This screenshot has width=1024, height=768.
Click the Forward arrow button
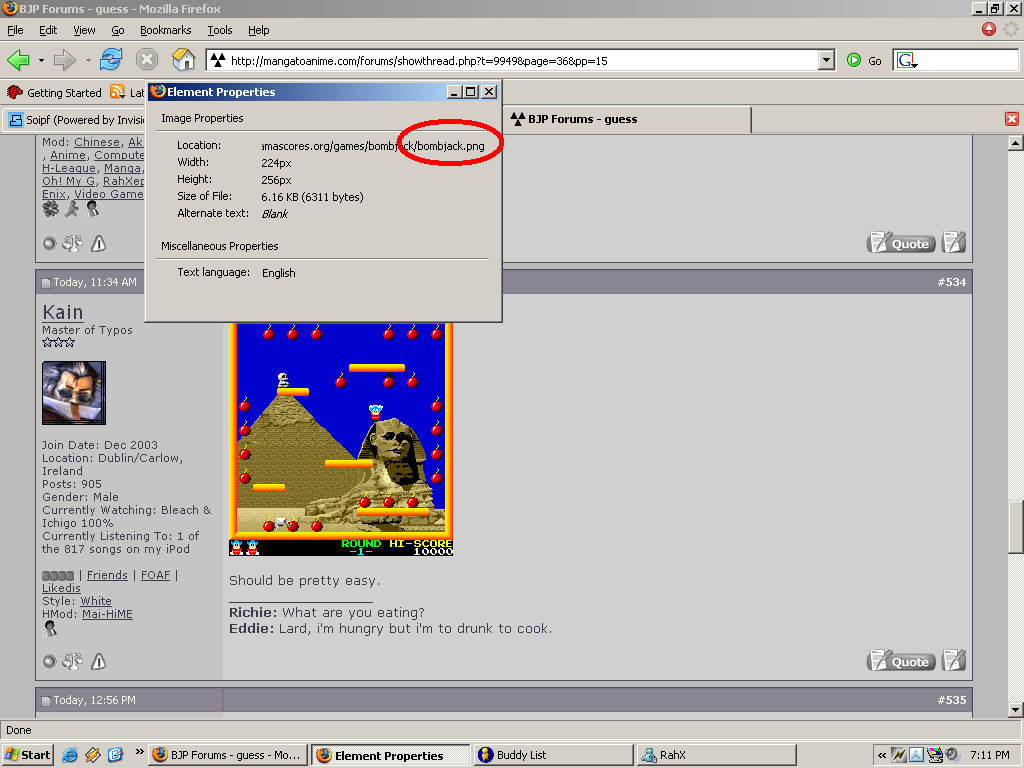coord(65,60)
